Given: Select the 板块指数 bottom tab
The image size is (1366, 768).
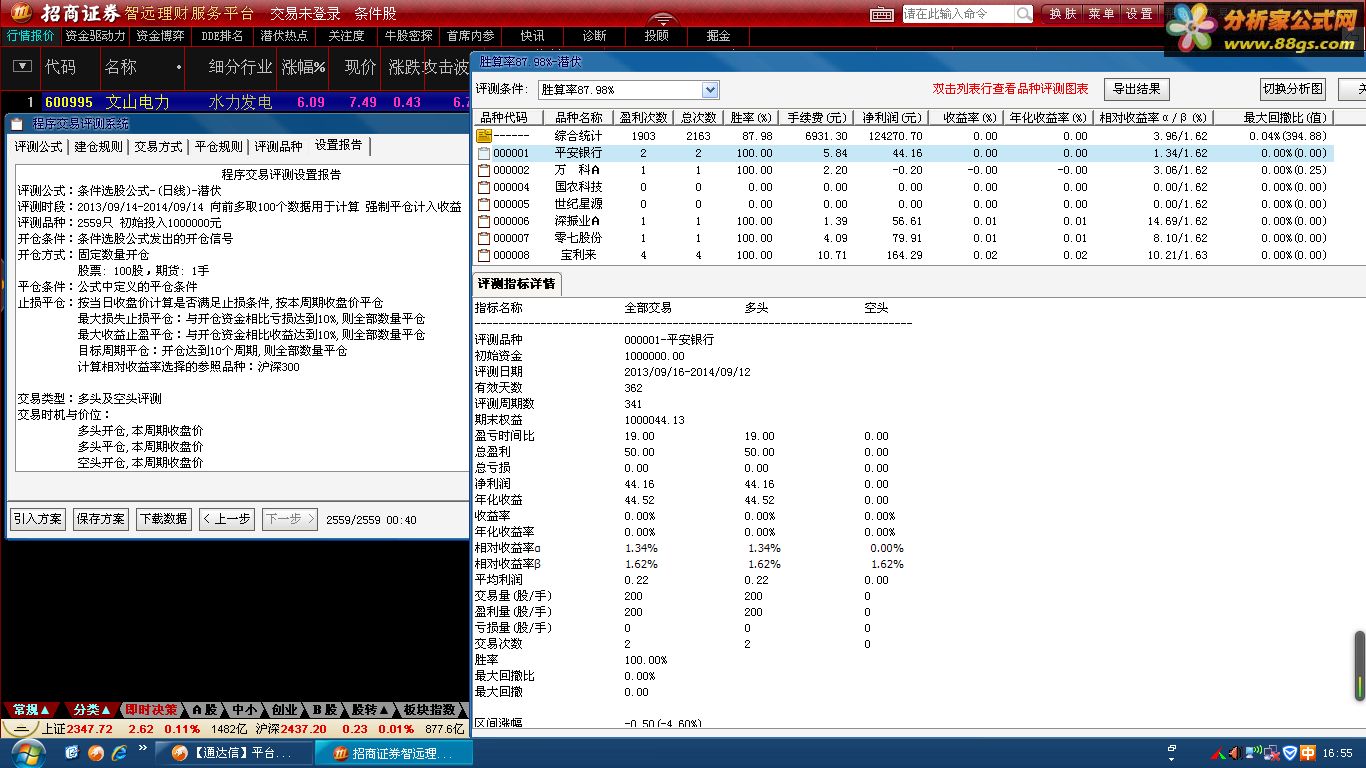Looking at the screenshot, I should (430, 710).
